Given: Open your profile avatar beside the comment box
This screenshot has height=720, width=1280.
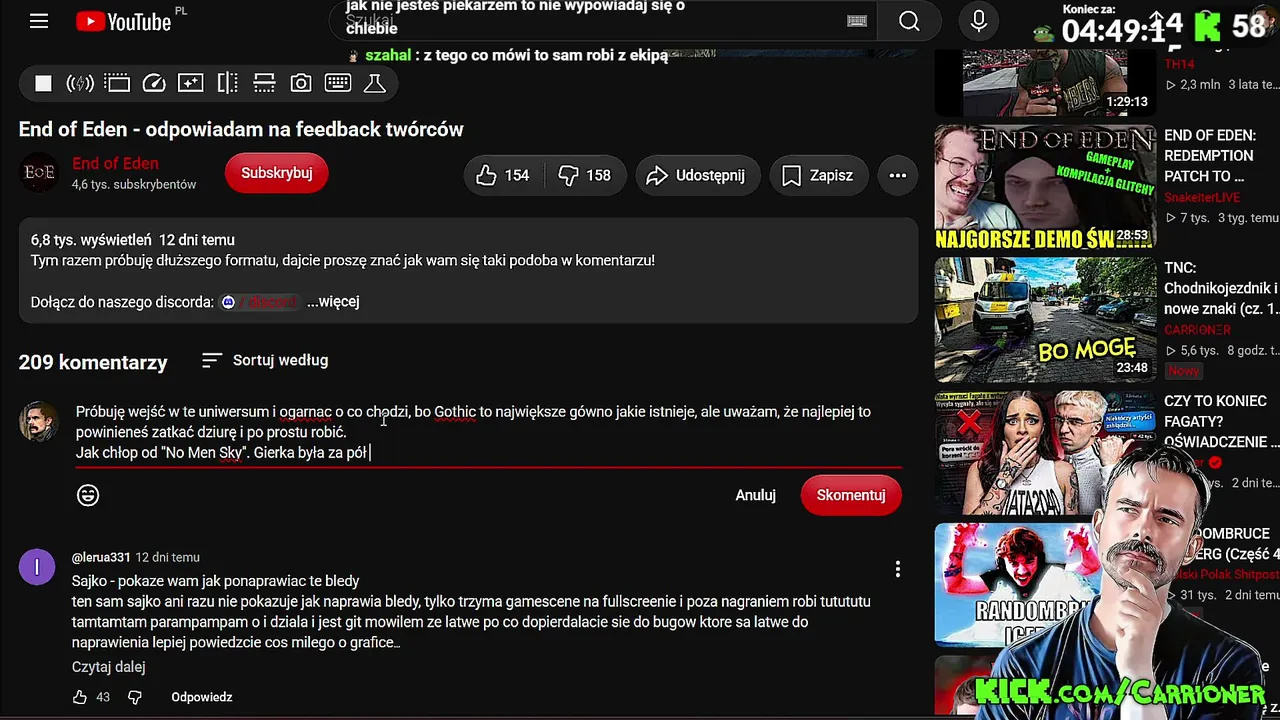Looking at the screenshot, I should point(39,422).
